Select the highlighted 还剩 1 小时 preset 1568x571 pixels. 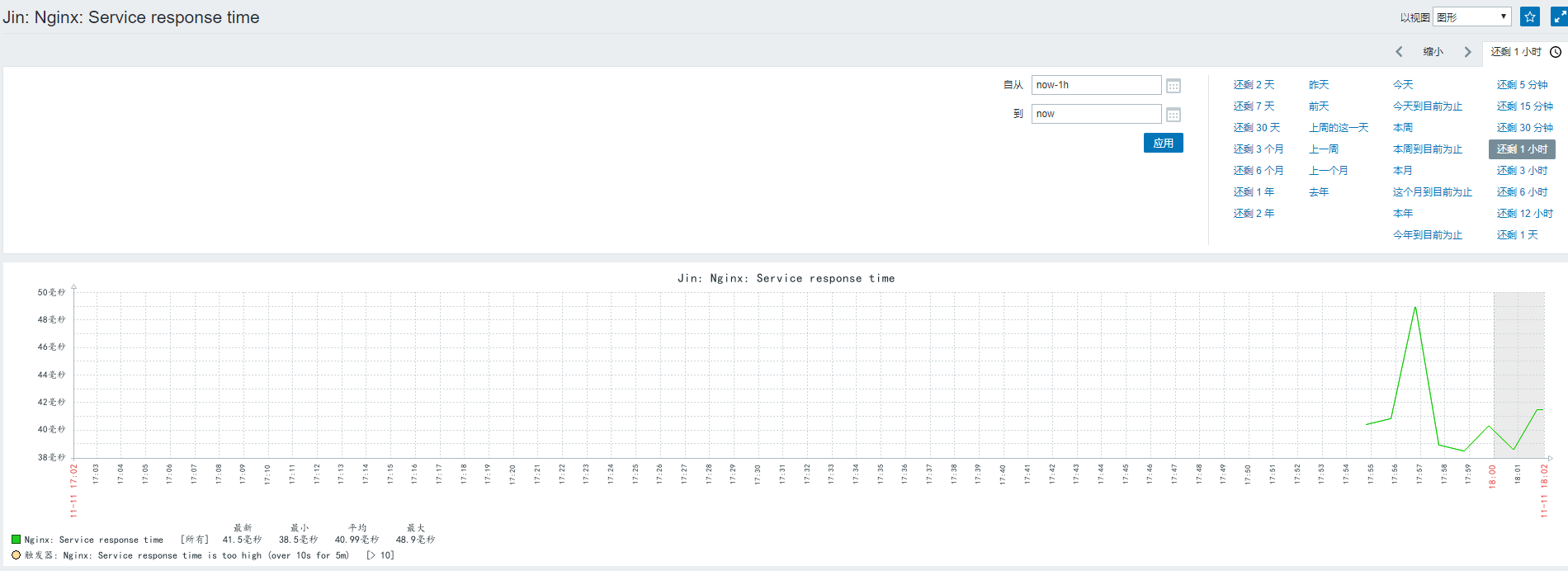point(1522,149)
